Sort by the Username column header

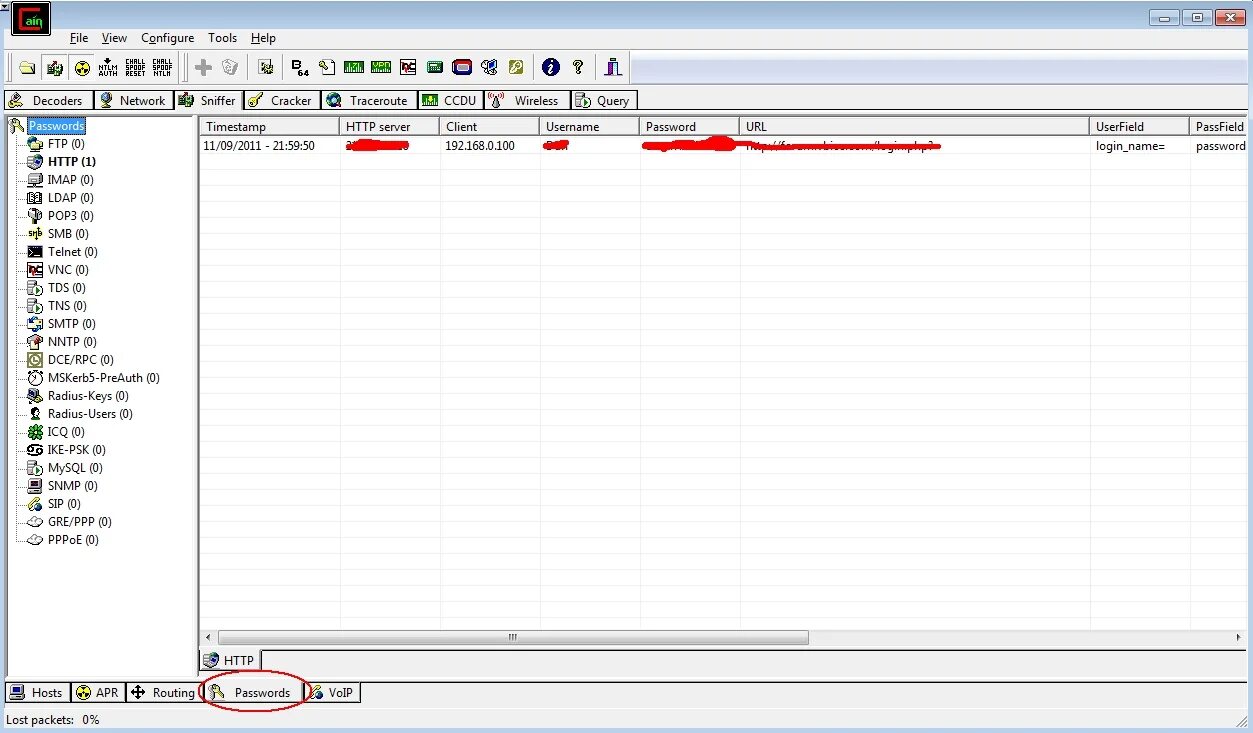pyautogui.click(x=590, y=126)
